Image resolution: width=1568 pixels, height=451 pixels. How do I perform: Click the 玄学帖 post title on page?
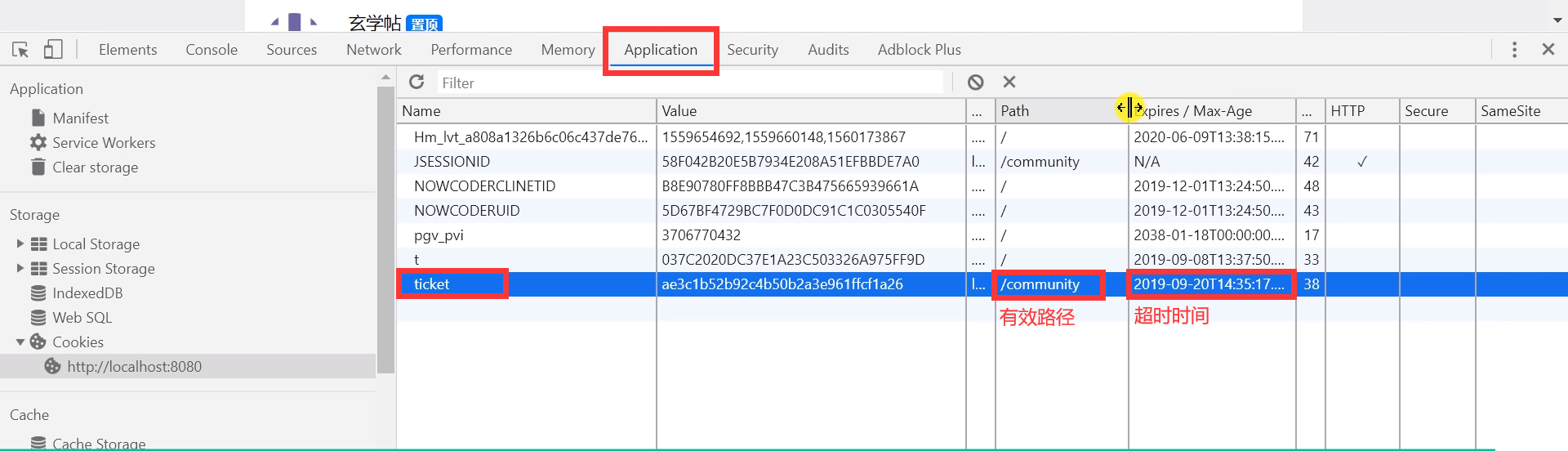pos(375,23)
